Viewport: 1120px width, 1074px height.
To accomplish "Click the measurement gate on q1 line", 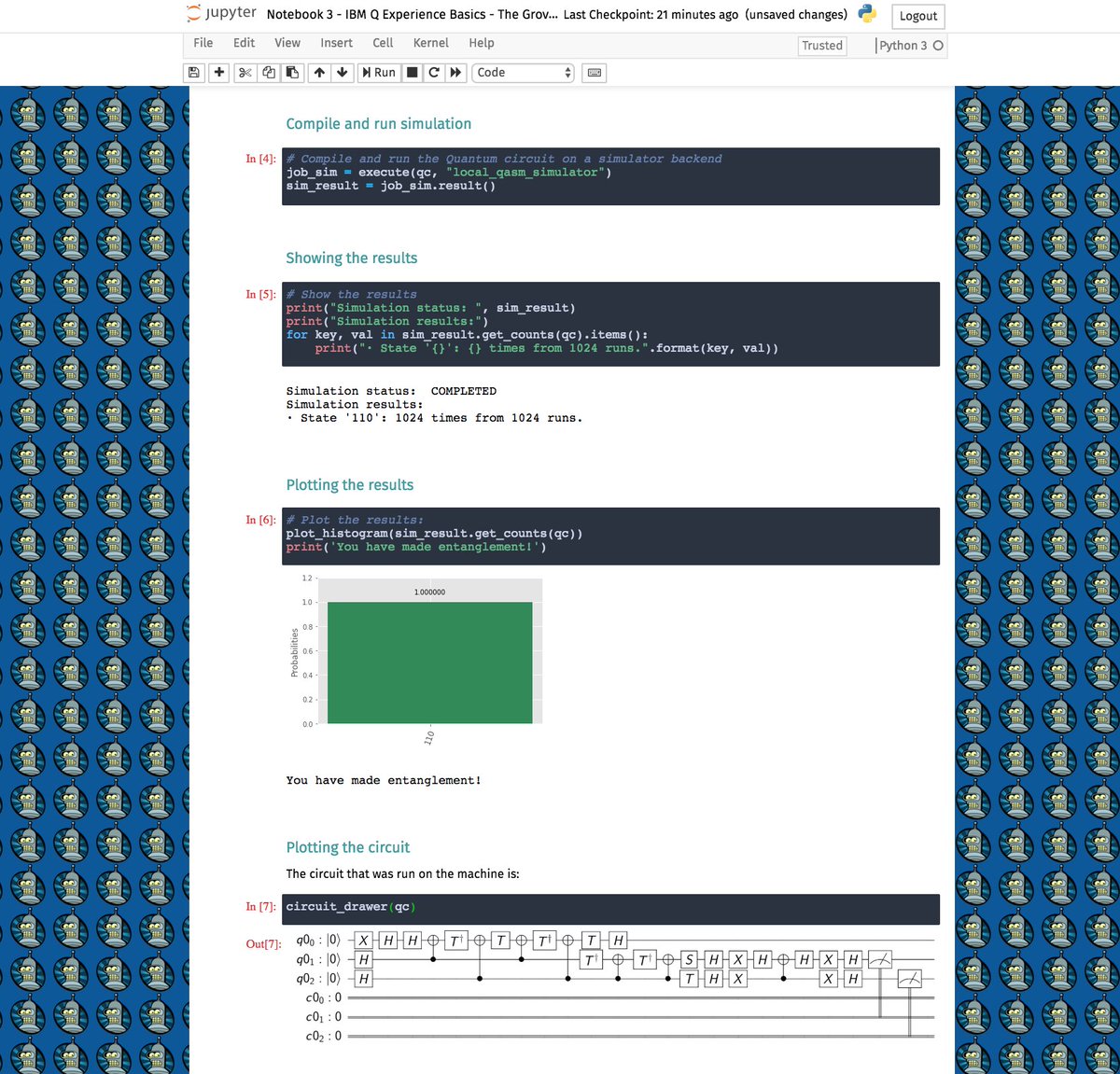I will [x=880, y=959].
